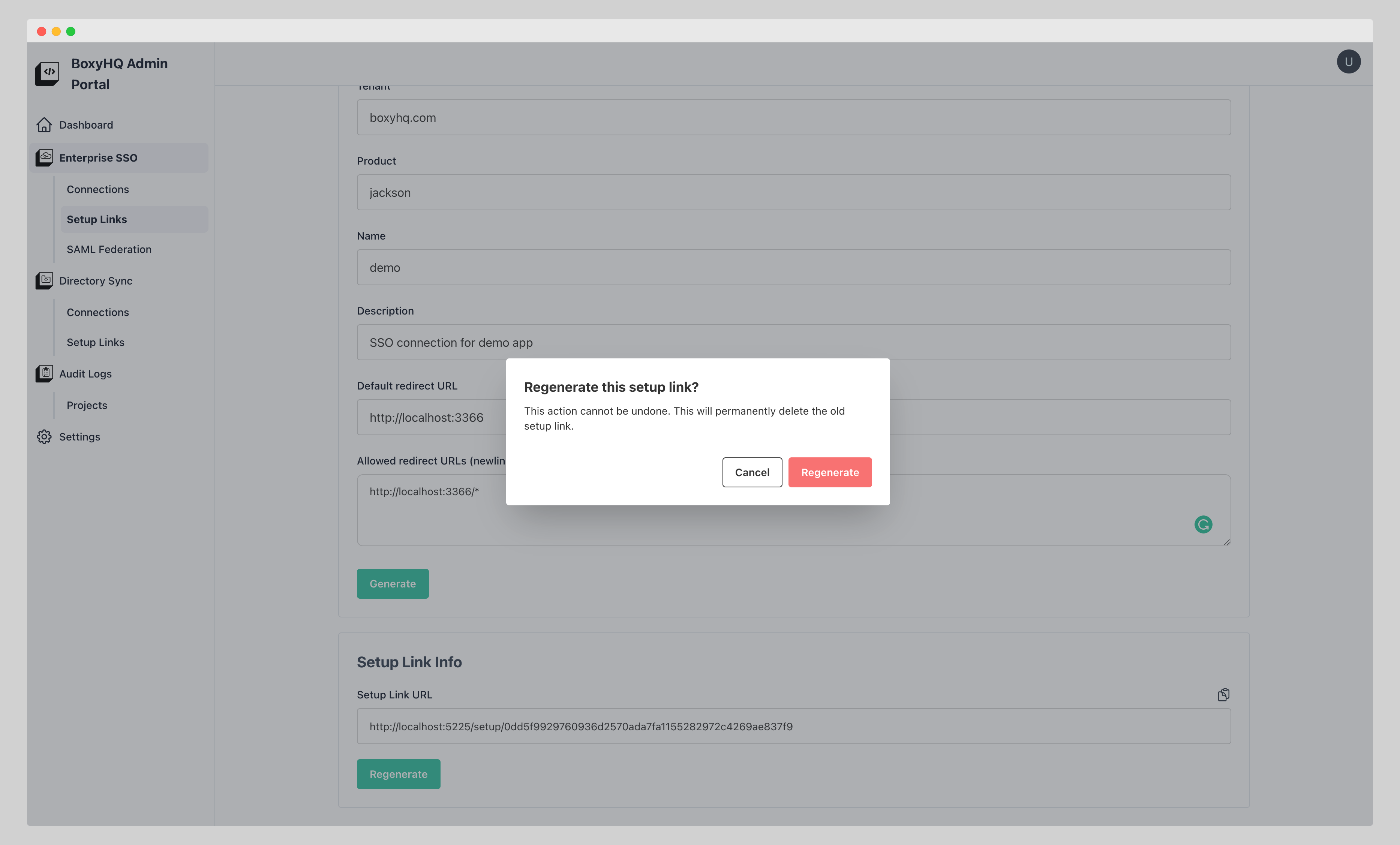Go to Projects under Audit Logs

[x=87, y=405]
